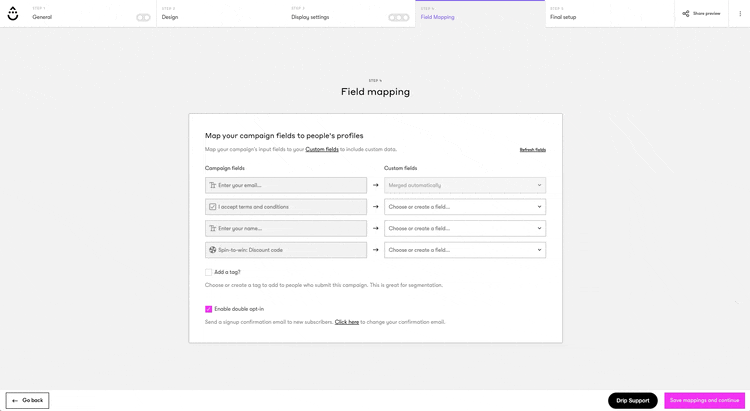Open custom field dropdown for Spin-to-win Discount code

tap(465, 250)
